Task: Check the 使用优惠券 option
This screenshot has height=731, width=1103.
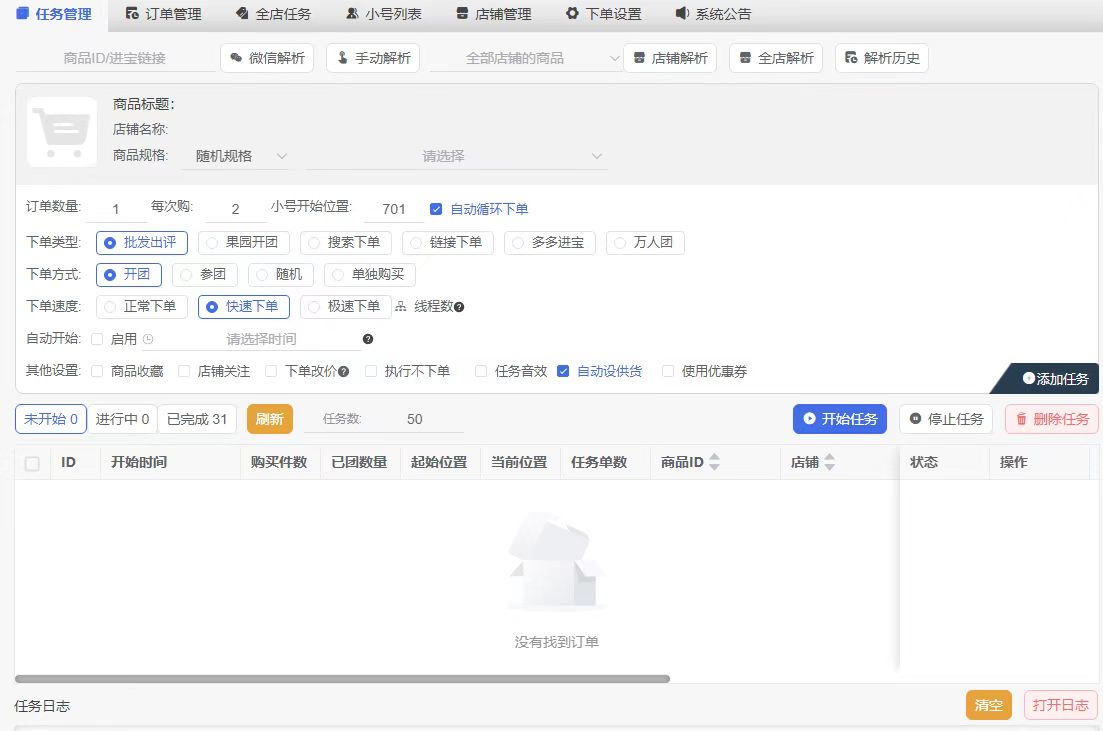Action: pyautogui.click(x=668, y=371)
